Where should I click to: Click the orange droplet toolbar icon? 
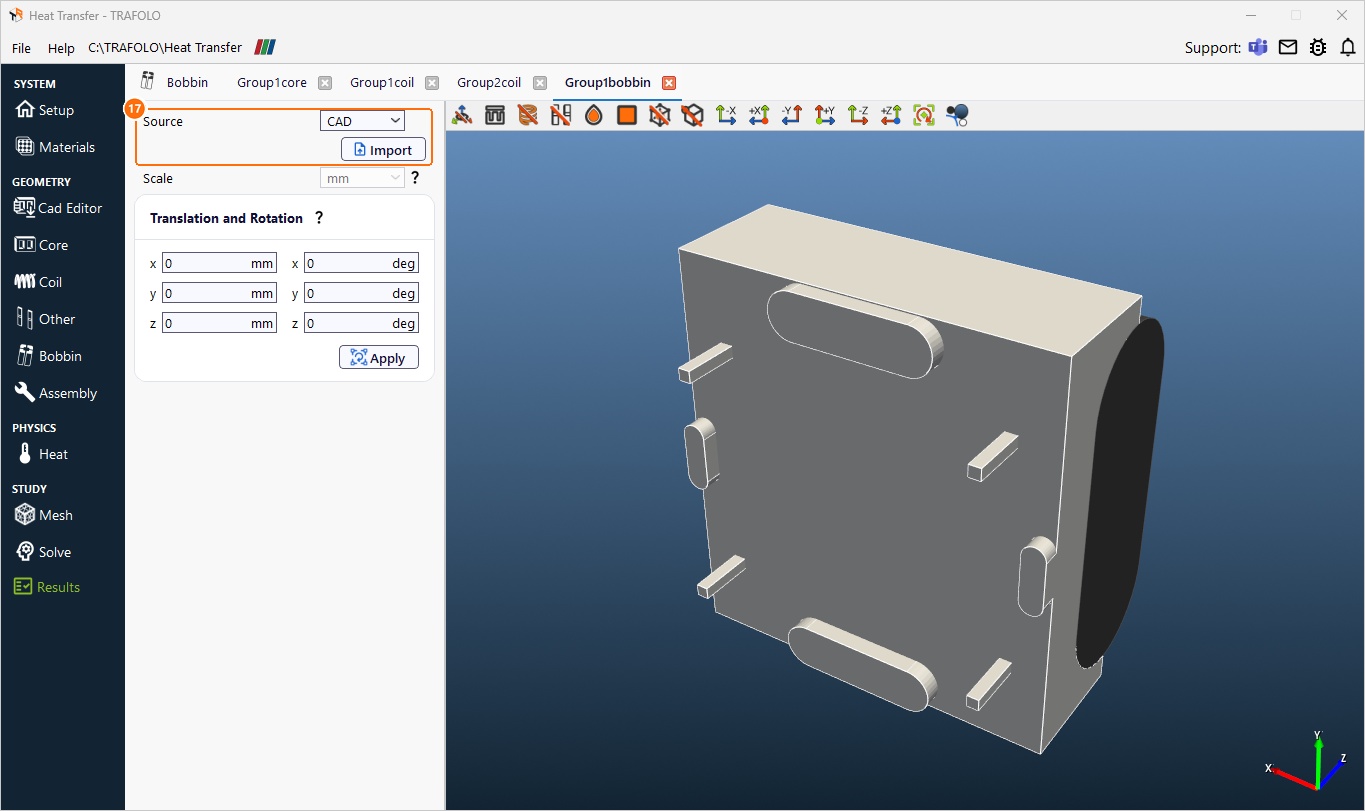click(x=594, y=115)
